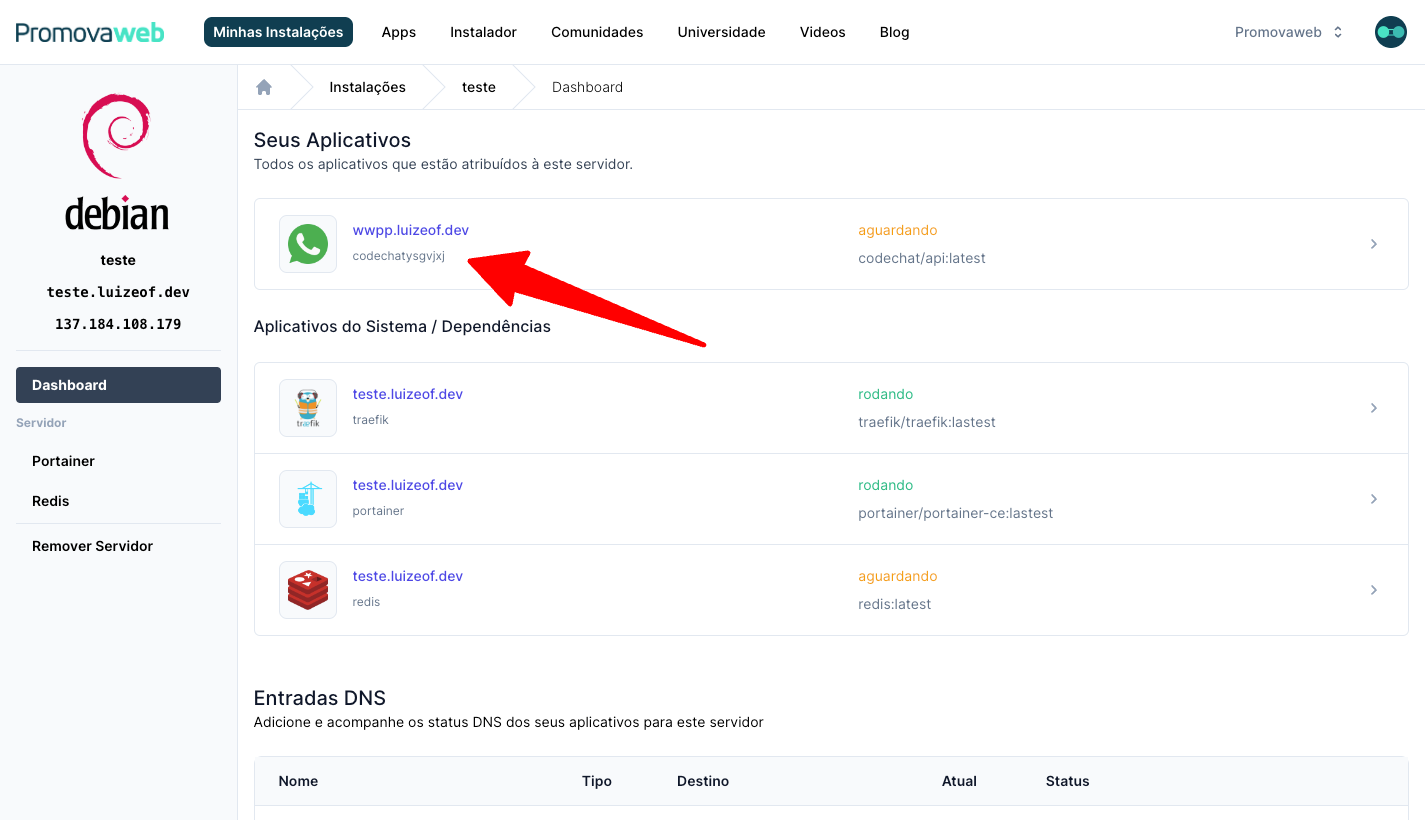Click the Tipo column header
Image resolution: width=1425 pixels, height=820 pixels.
(x=597, y=781)
